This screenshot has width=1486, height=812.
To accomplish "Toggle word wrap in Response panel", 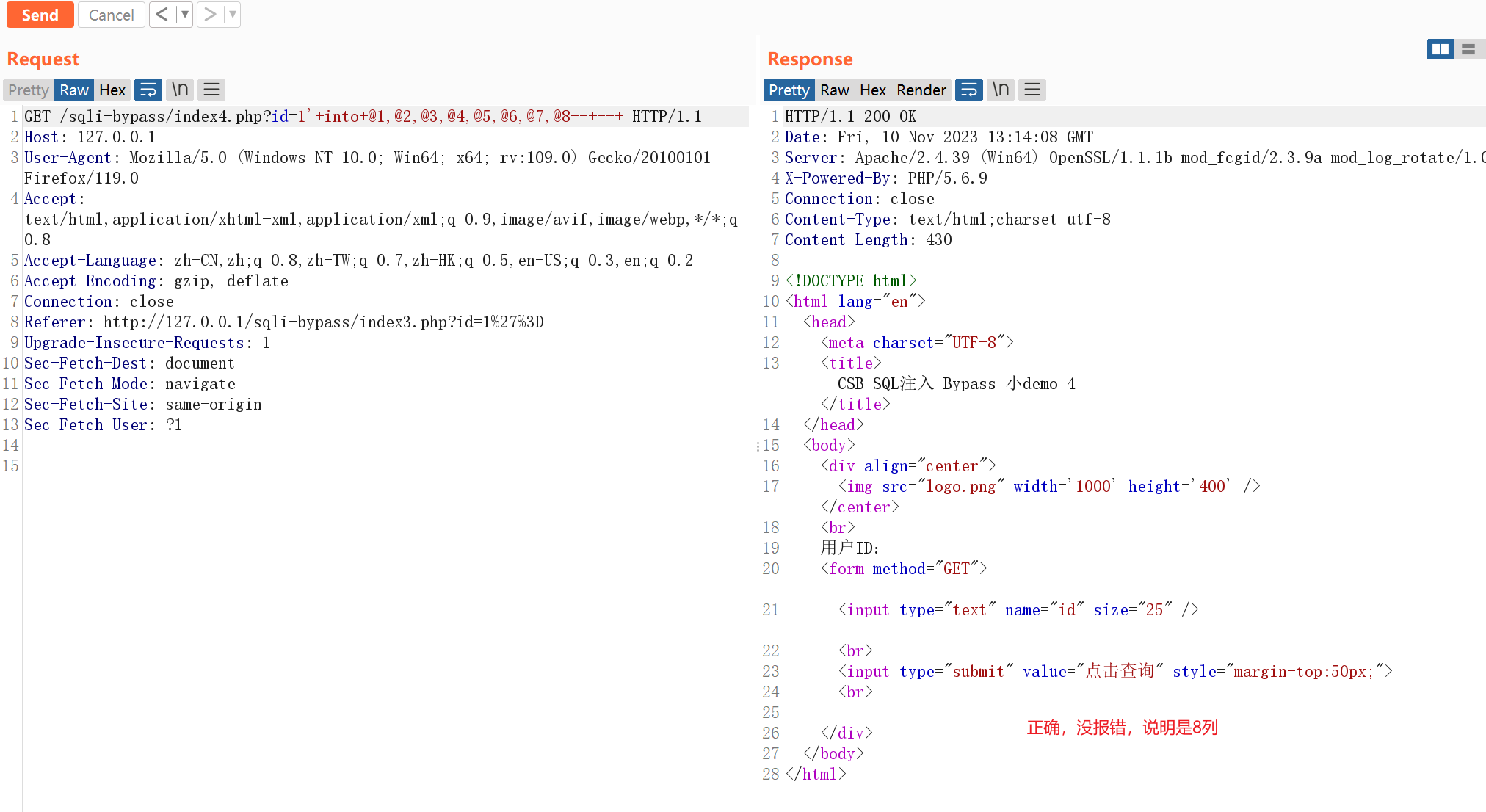I will coord(969,90).
